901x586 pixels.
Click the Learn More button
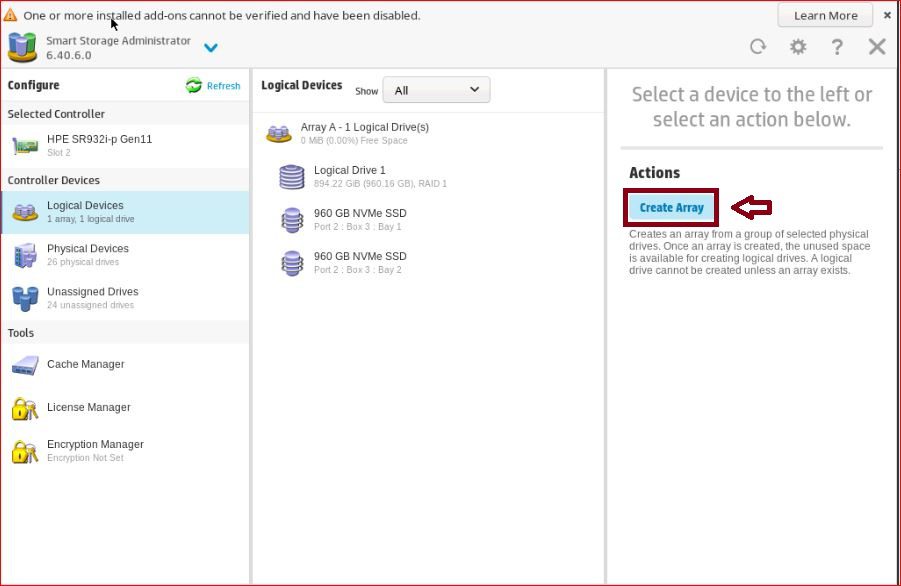tap(825, 15)
